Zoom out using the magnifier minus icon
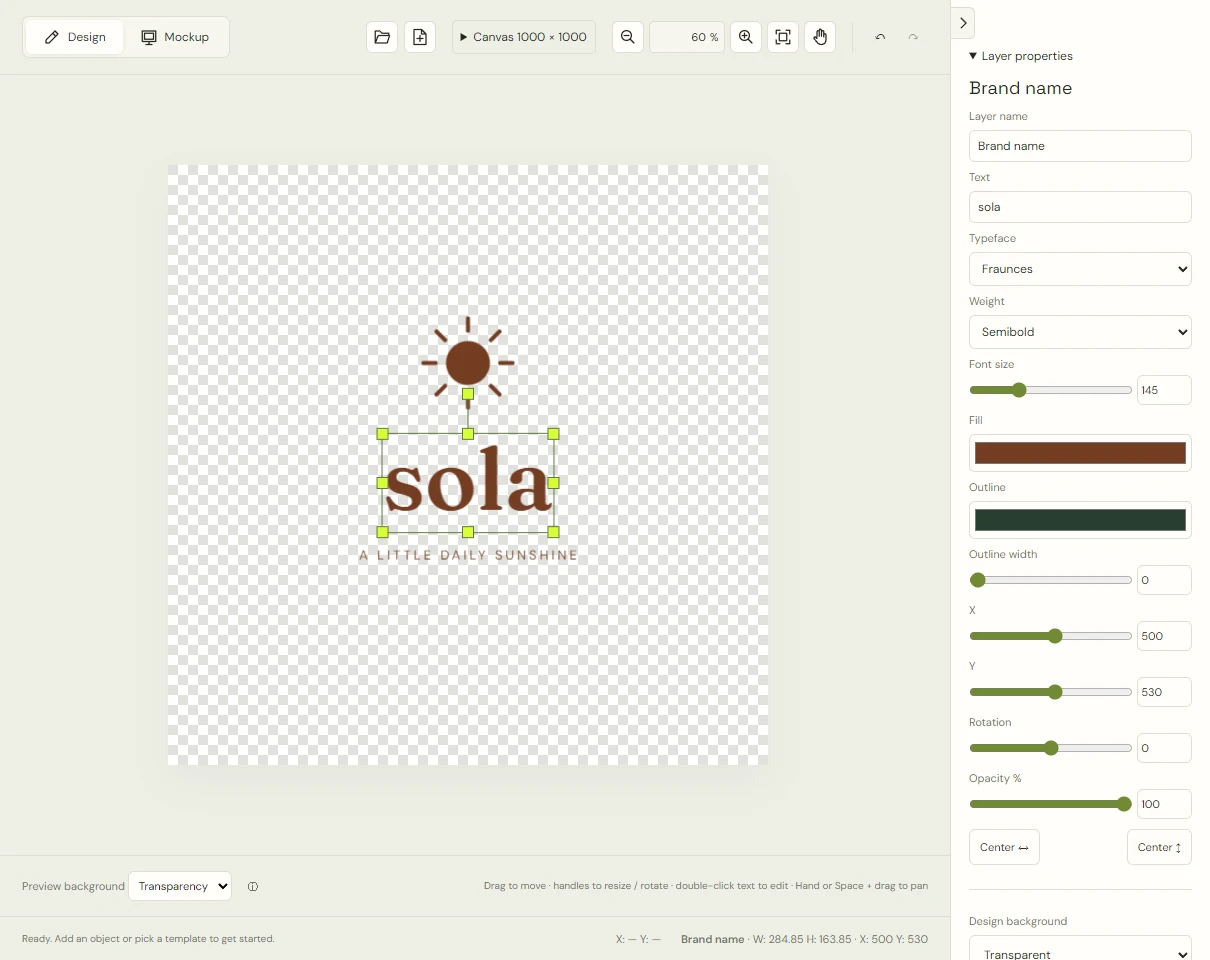 point(628,37)
